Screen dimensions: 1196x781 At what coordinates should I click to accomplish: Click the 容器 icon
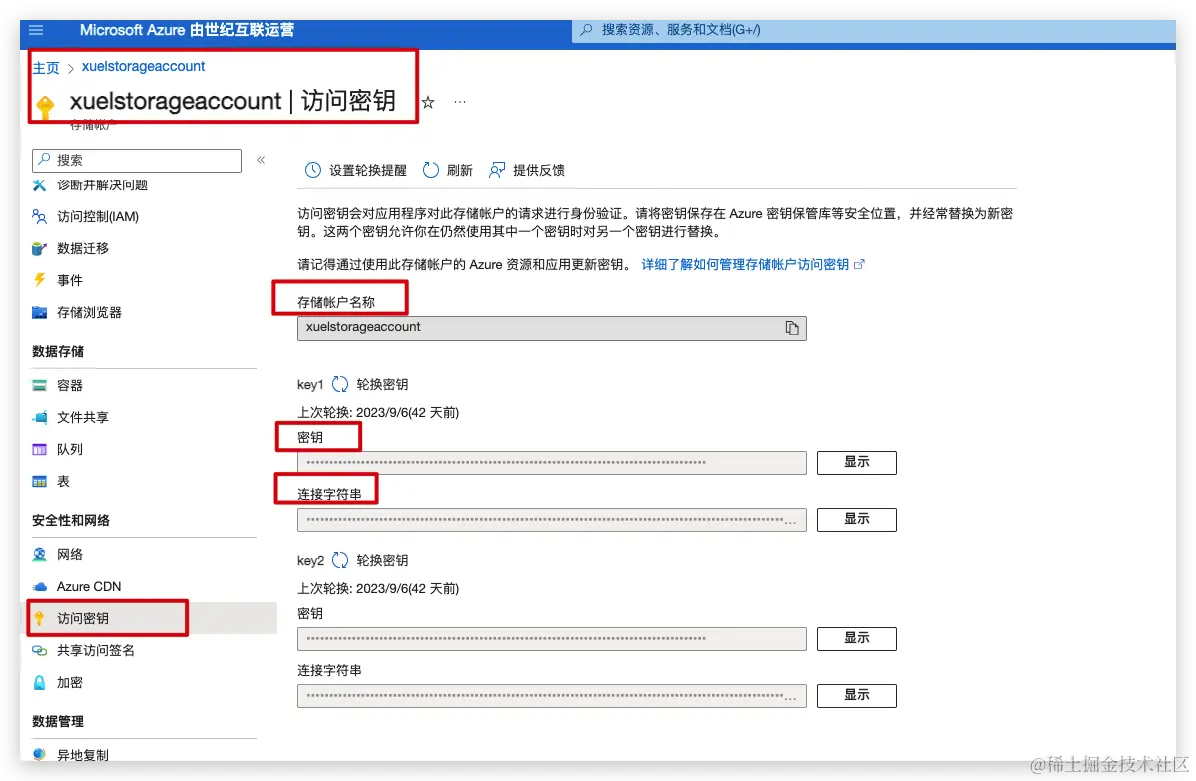tap(40, 385)
